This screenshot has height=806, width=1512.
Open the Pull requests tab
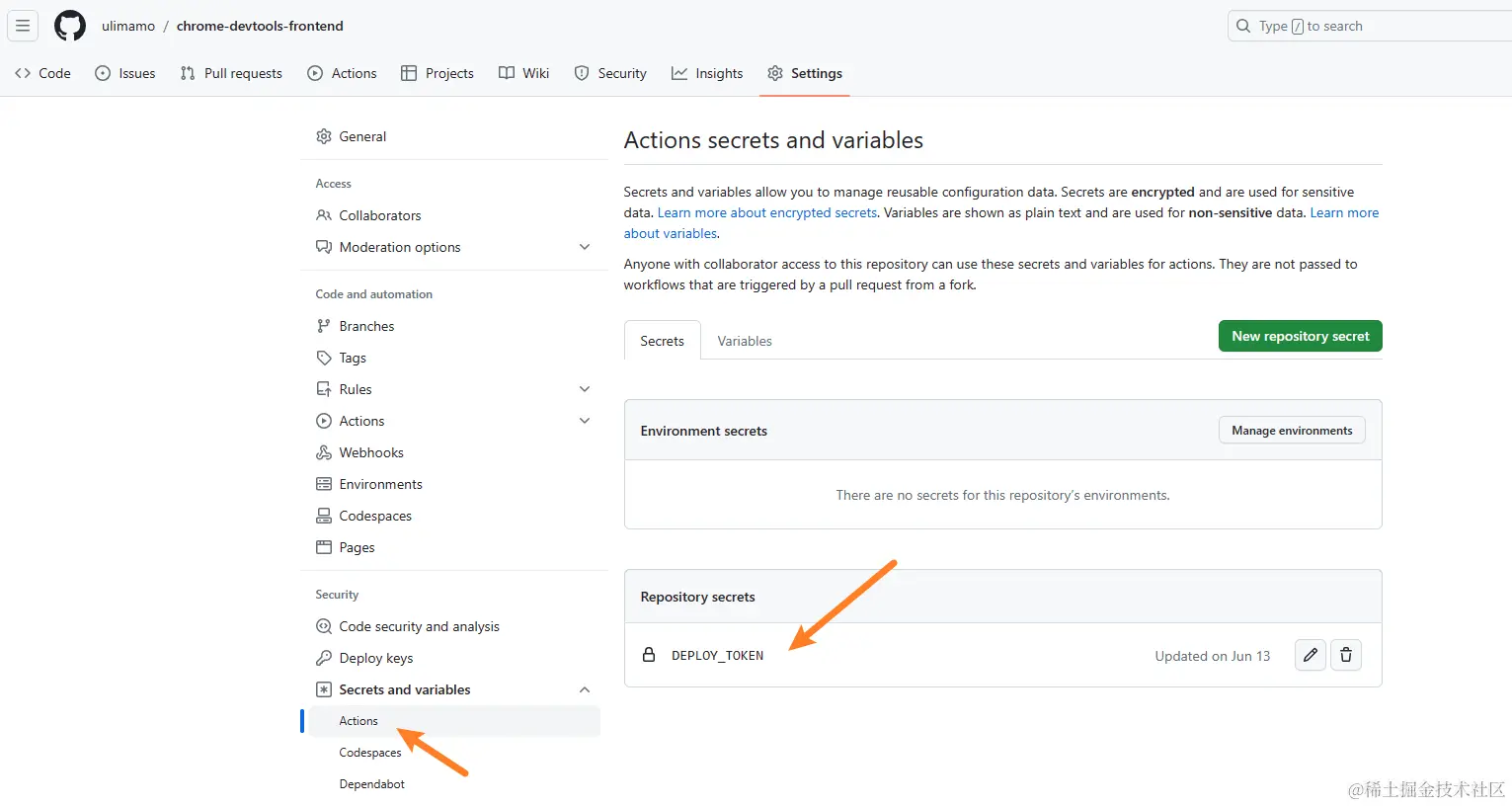[x=232, y=73]
